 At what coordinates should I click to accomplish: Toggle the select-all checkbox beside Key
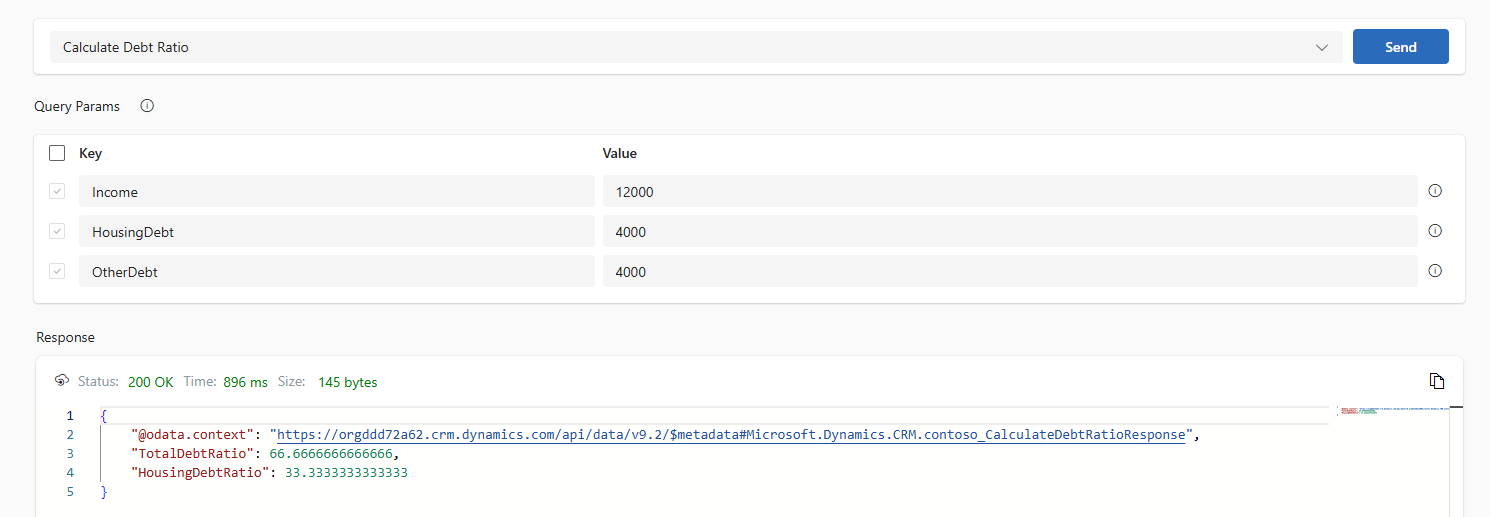pos(57,153)
